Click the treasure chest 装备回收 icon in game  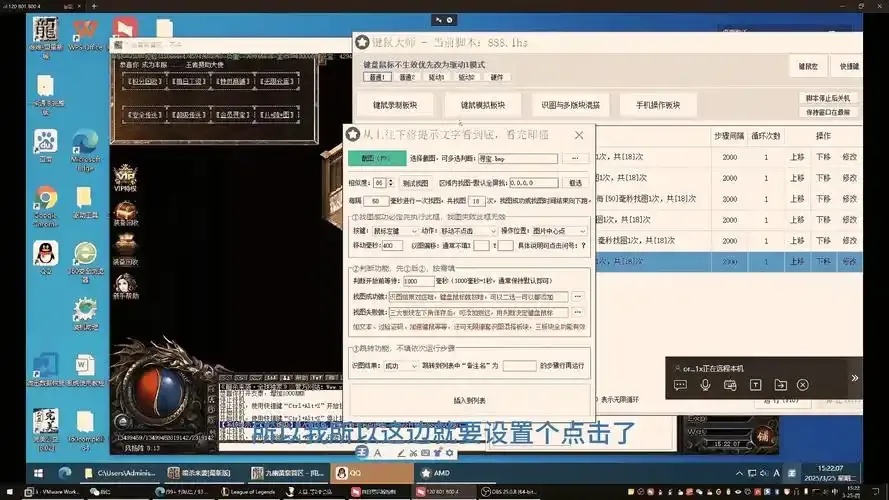coord(125,214)
